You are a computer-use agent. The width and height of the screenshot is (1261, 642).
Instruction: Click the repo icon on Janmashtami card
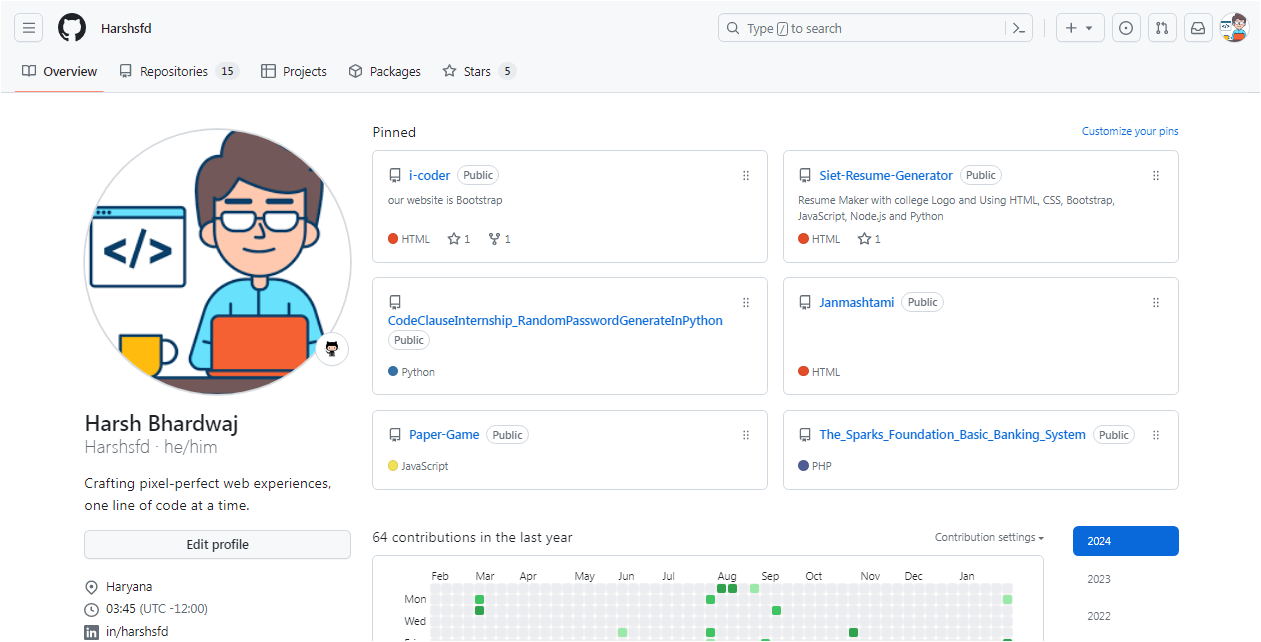click(x=805, y=302)
